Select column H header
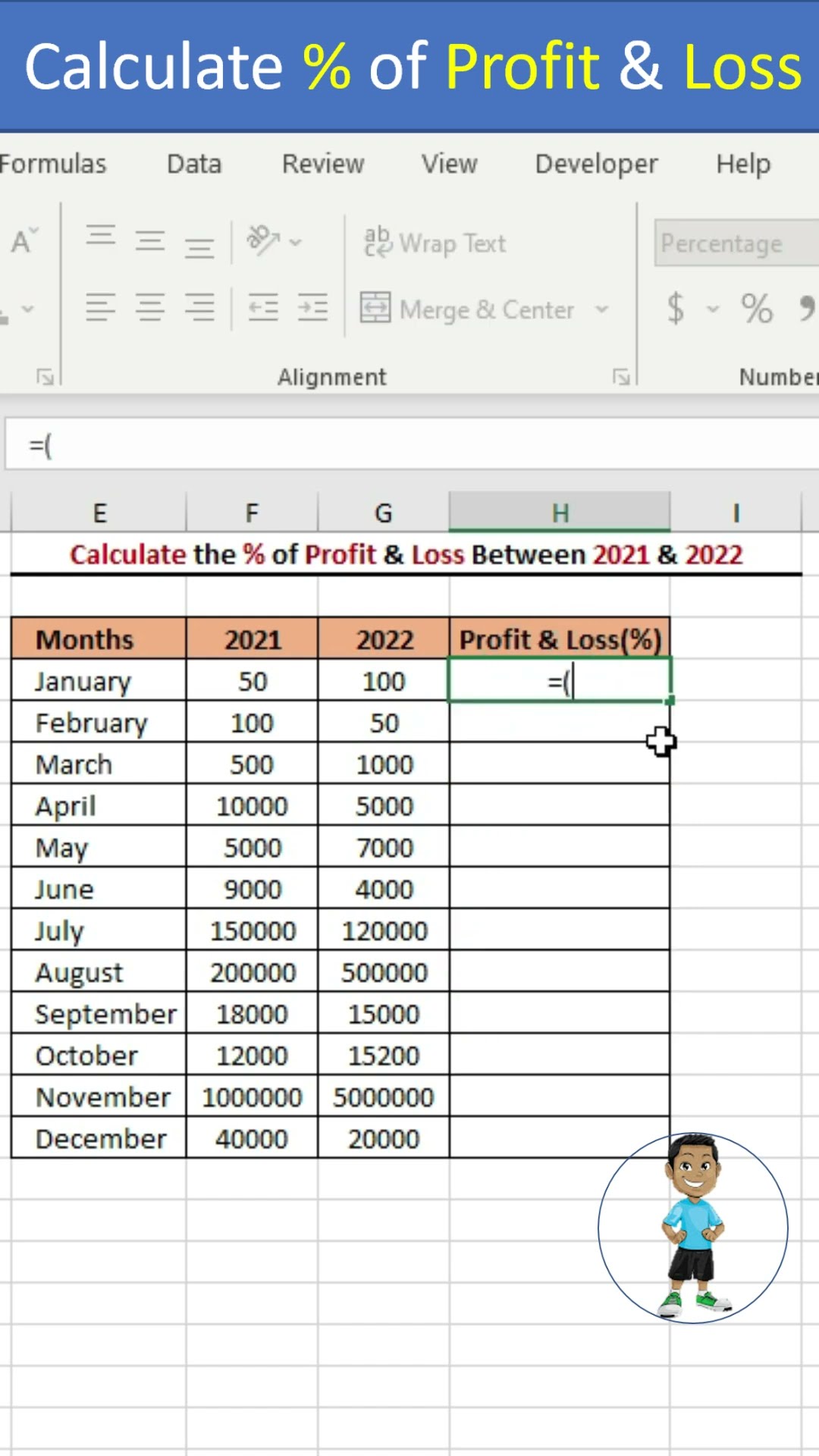The width and height of the screenshot is (819, 1456). tap(560, 513)
